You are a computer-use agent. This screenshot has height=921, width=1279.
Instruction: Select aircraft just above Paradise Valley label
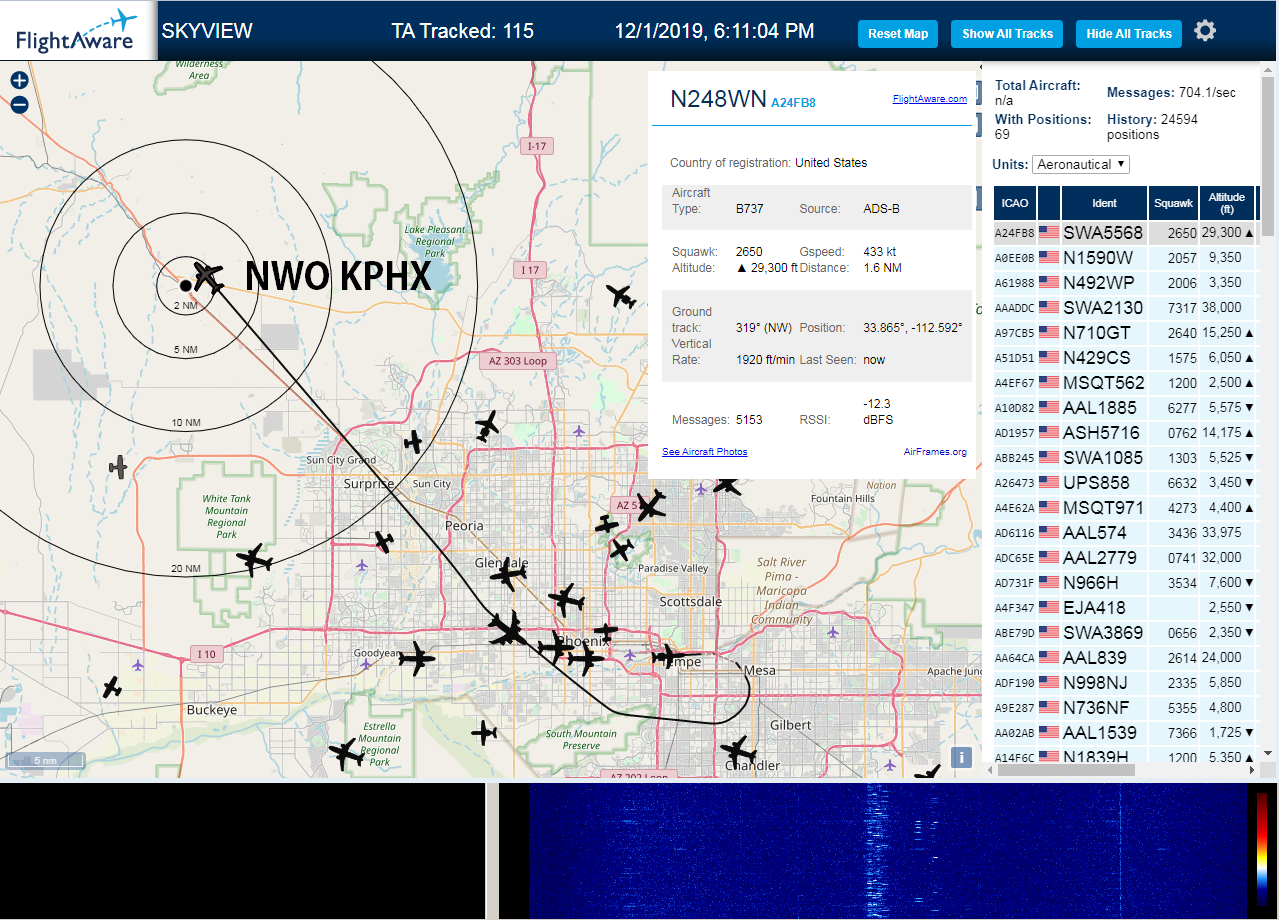[x=621, y=549]
